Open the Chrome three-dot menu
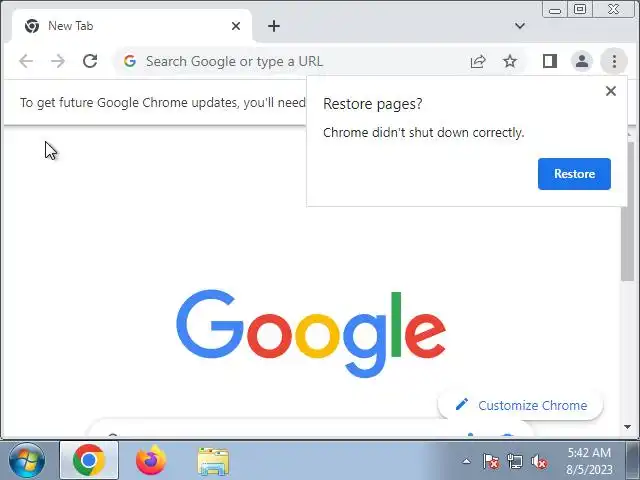The image size is (640, 480). click(614, 62)
